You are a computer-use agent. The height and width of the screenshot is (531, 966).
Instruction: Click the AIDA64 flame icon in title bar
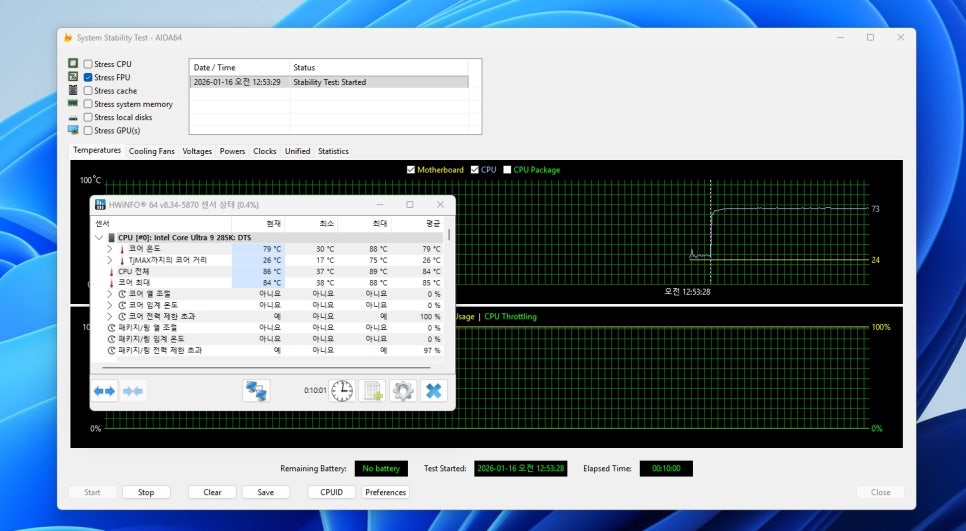coord(68,37)
